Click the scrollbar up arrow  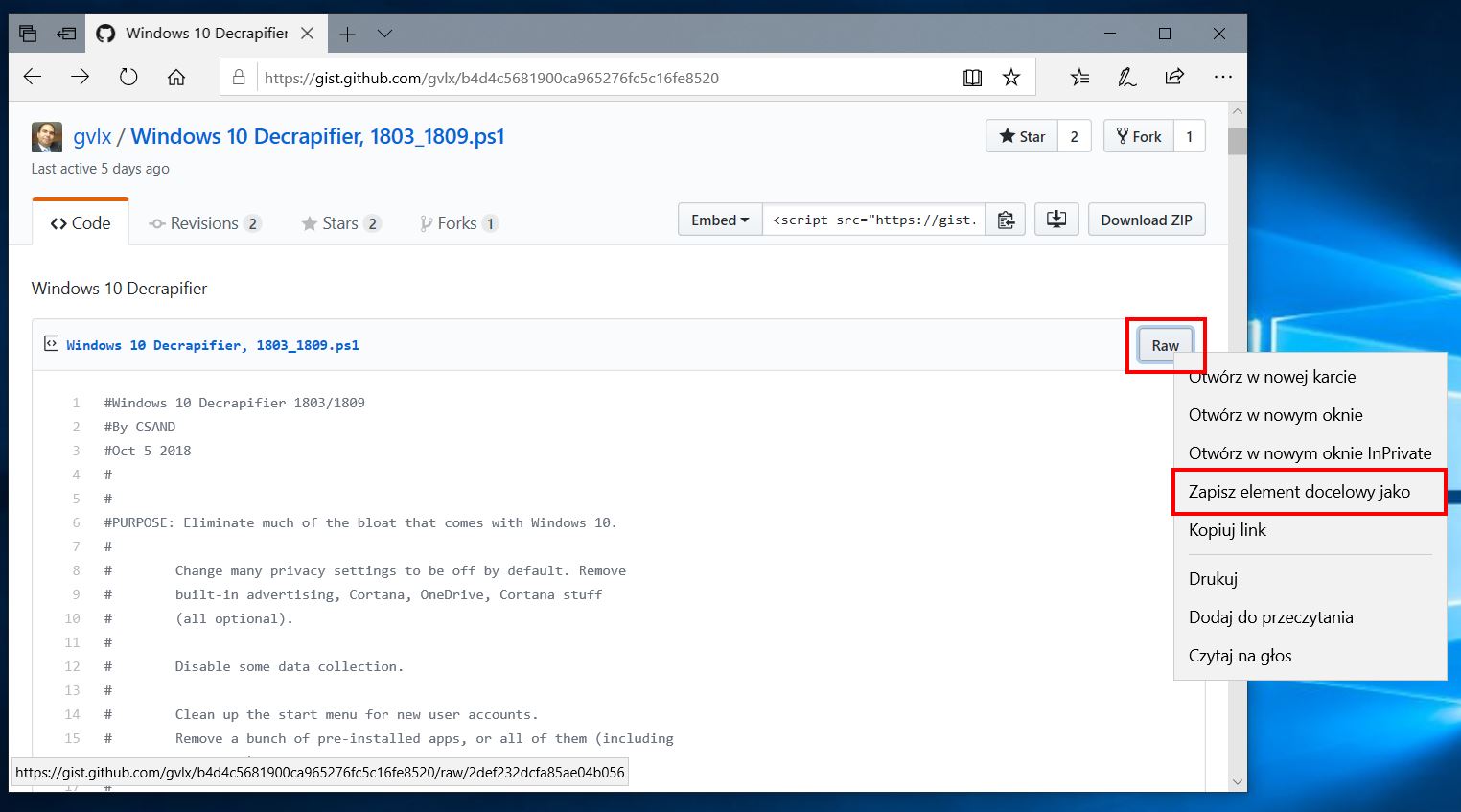pos(1238,111)
